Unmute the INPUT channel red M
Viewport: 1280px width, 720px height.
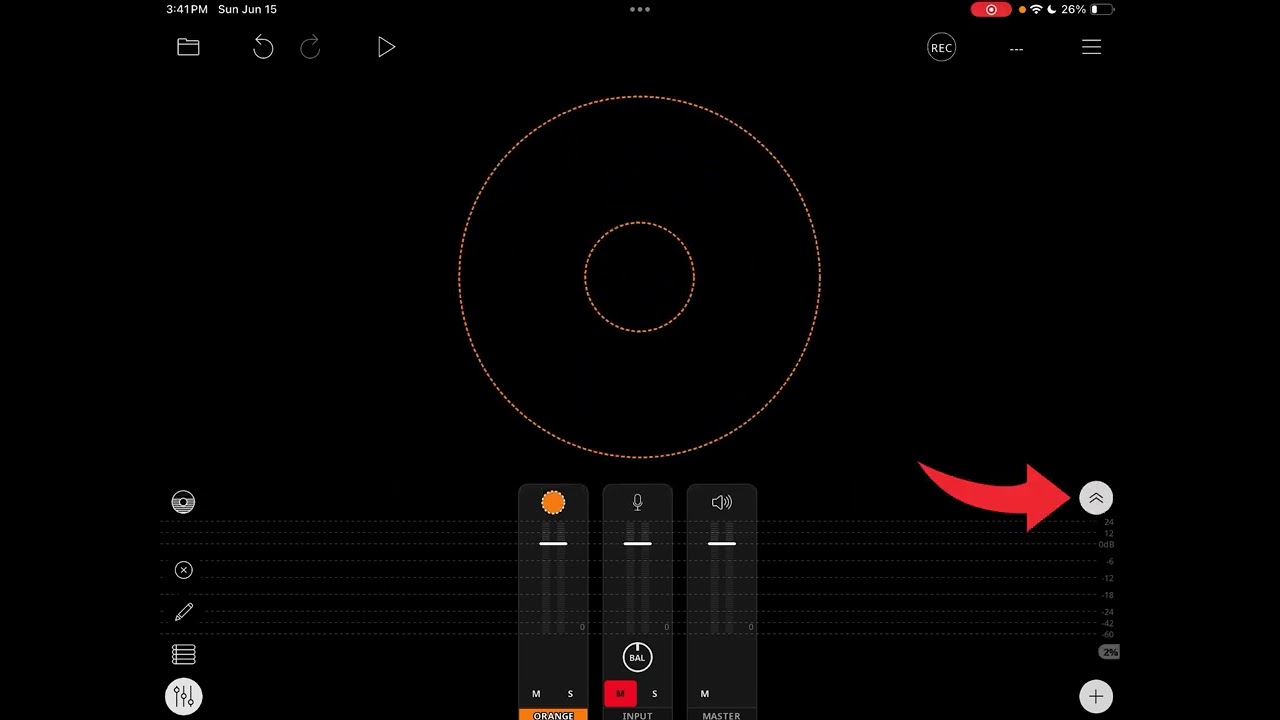pyautogui.click(x=620, y=694)
